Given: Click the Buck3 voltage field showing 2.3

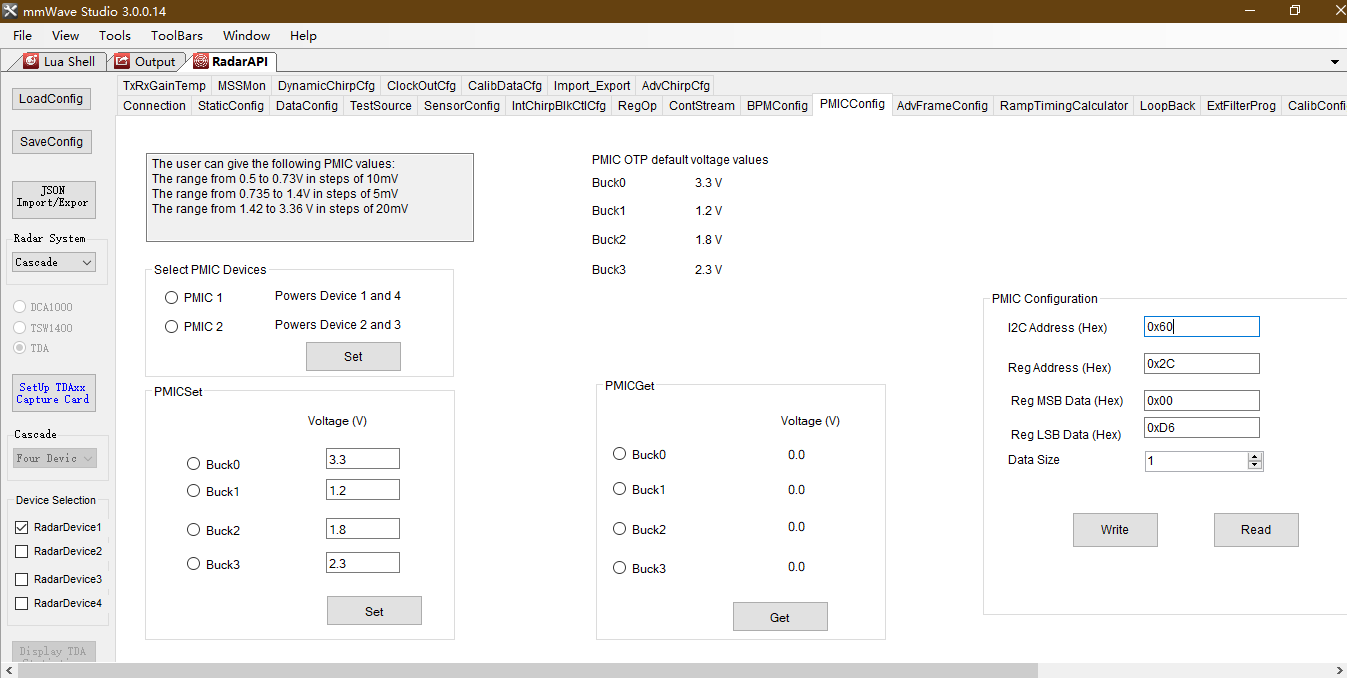Looking at the screenshot, I should (x=363, y=563).
